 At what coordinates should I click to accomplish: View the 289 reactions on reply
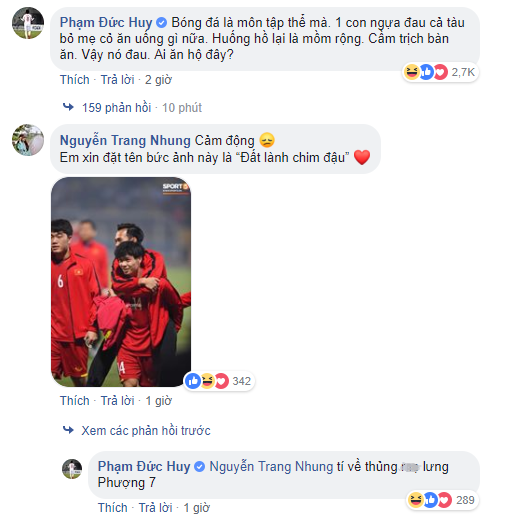tap(442, 500)
